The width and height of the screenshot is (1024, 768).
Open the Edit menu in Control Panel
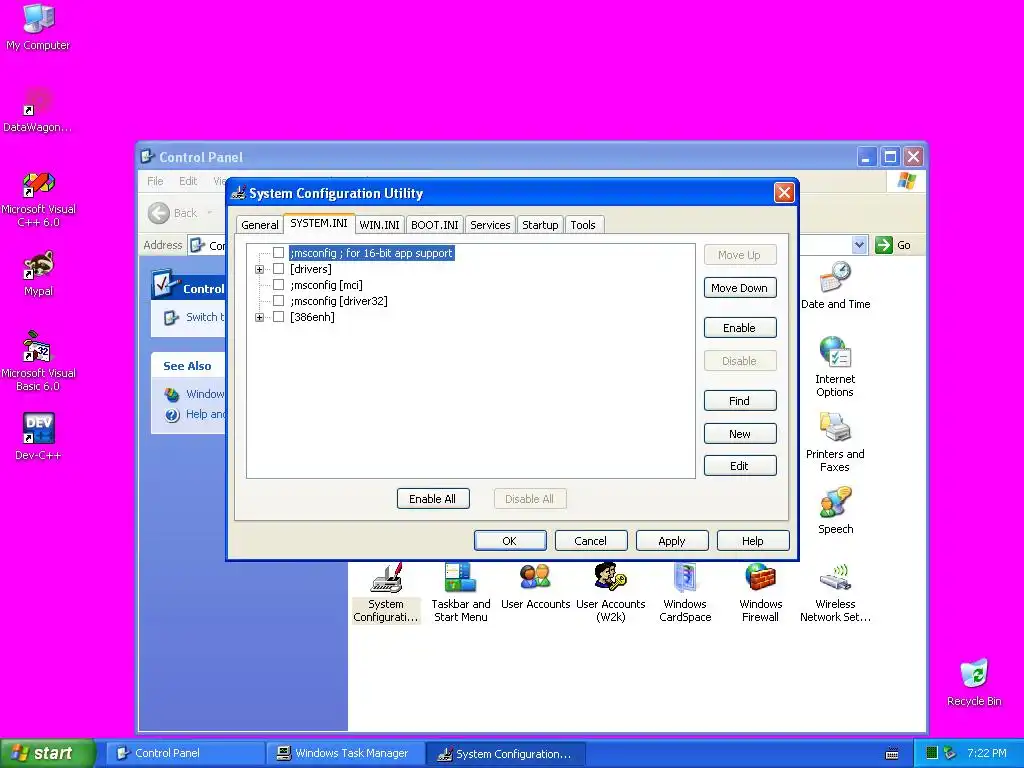click(188, 181)
